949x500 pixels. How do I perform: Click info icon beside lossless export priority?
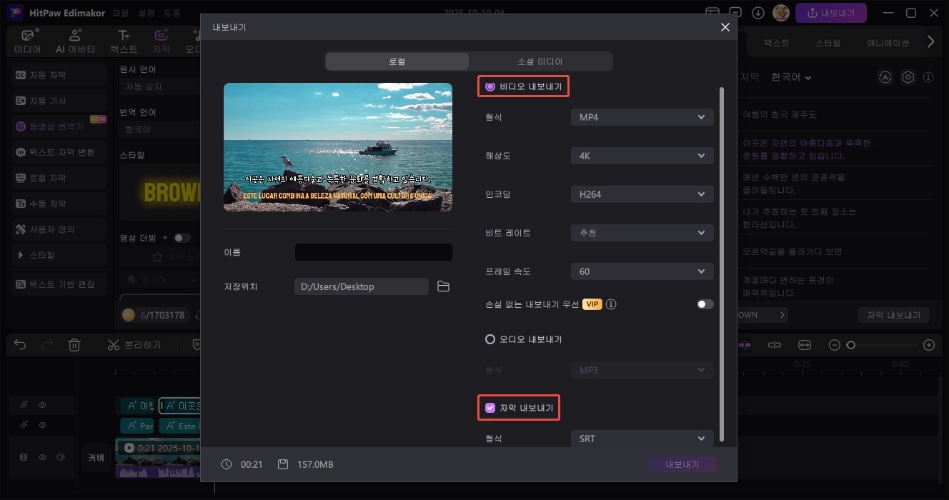pos(610,304)
